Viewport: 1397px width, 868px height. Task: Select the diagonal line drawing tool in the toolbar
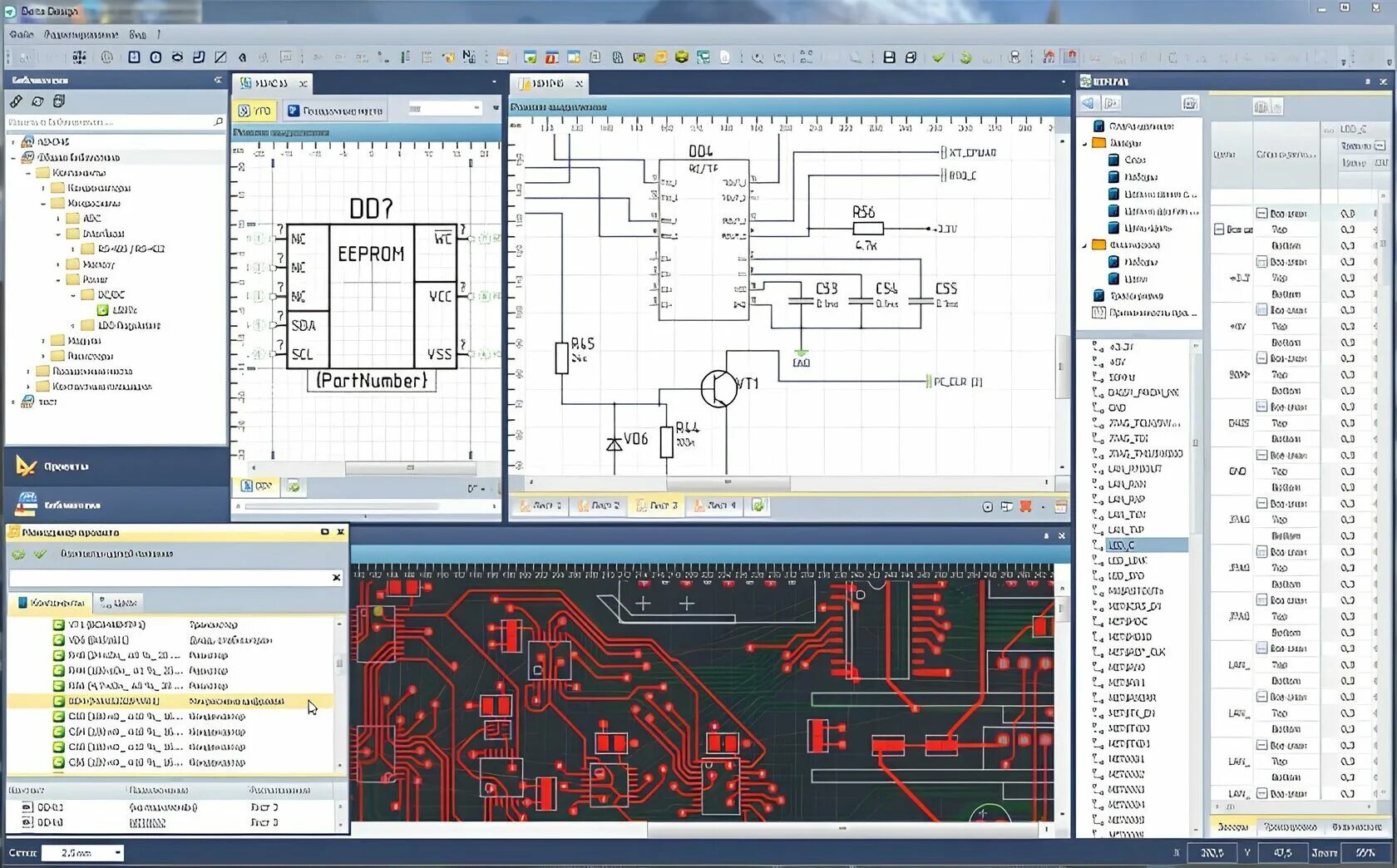click(220, 57)
